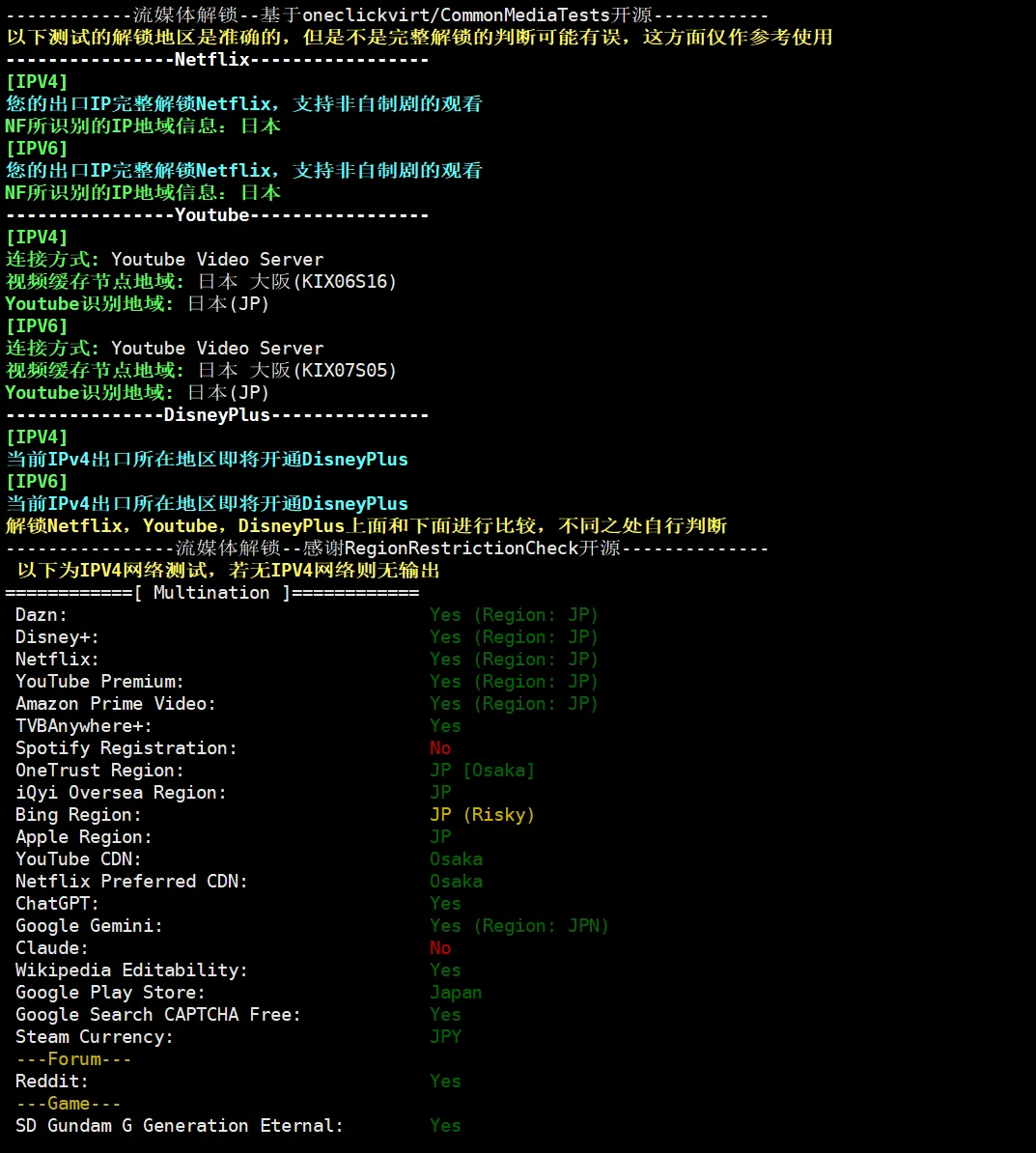Viewport: 1036px width, 1153px height.
Task: Click cache node value 日本 大阪(KIX06S16)
Action: tap(297, 282)
